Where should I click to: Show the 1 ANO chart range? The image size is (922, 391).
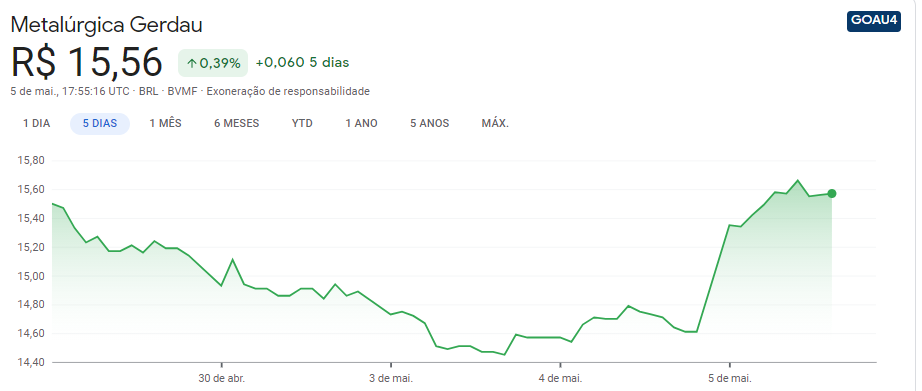click(362, 123)
